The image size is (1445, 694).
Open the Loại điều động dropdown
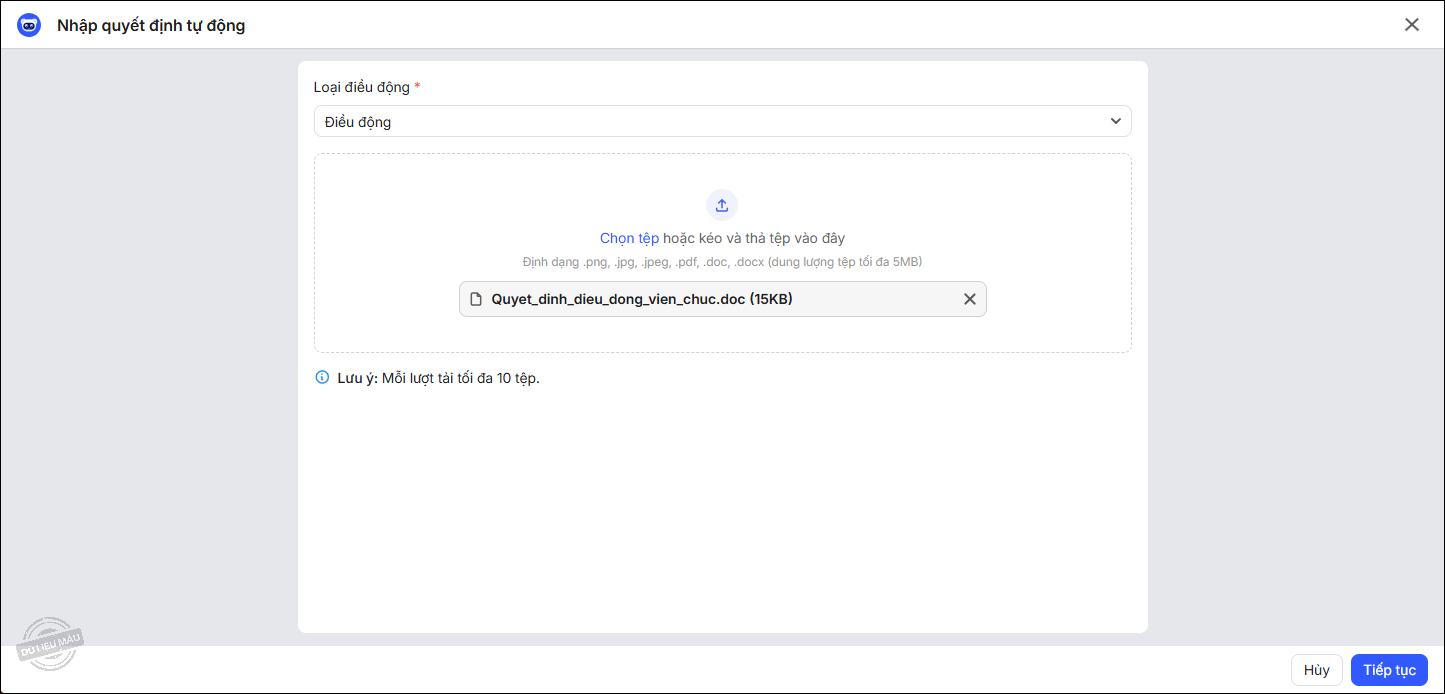(722, 121)
